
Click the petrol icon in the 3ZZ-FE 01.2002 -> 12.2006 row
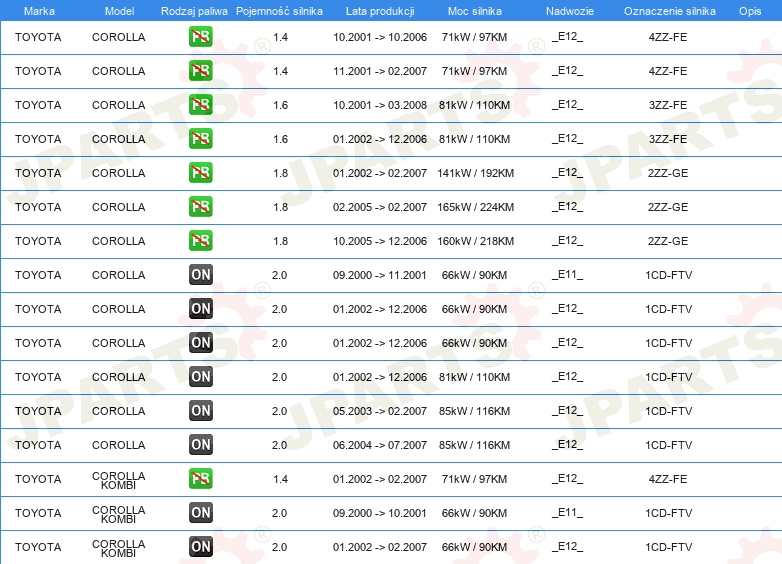tap(201, 139)
